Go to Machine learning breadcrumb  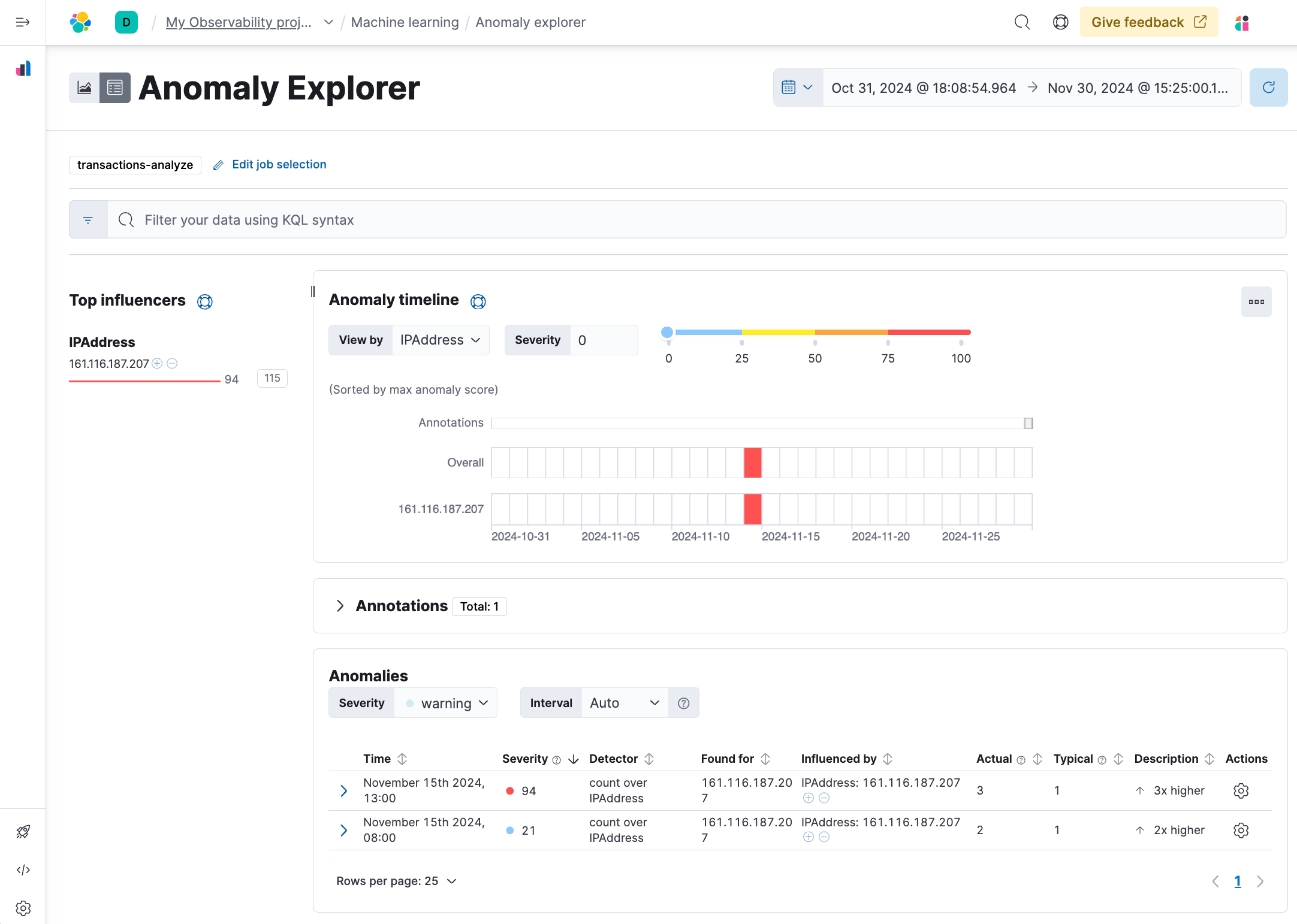point(405,22)
